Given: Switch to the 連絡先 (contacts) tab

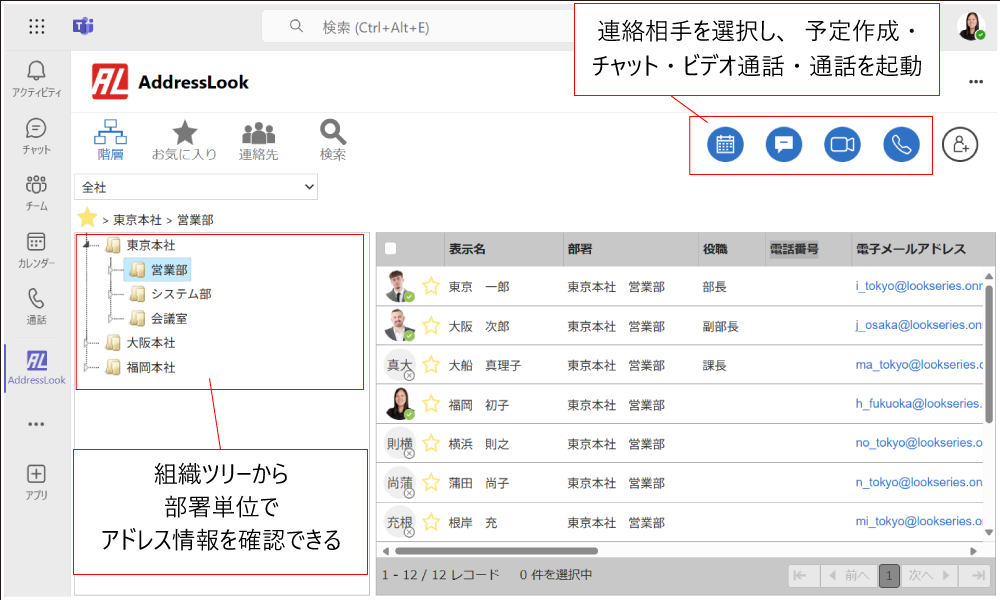Looking at the screenshot, I should [x=258, y=140].
